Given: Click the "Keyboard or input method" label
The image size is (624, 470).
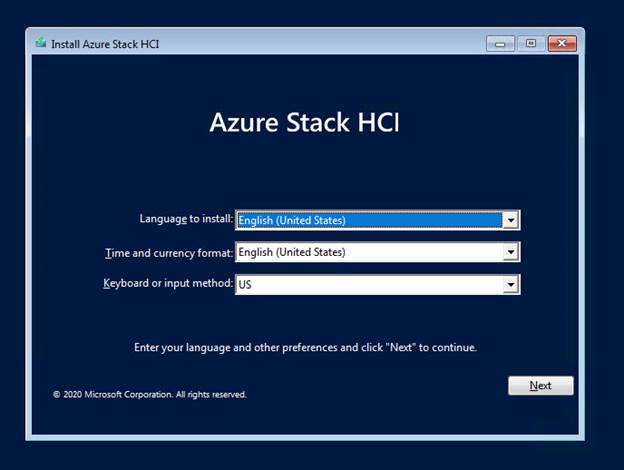Looking at the screenshot, I should pos(168,283).
